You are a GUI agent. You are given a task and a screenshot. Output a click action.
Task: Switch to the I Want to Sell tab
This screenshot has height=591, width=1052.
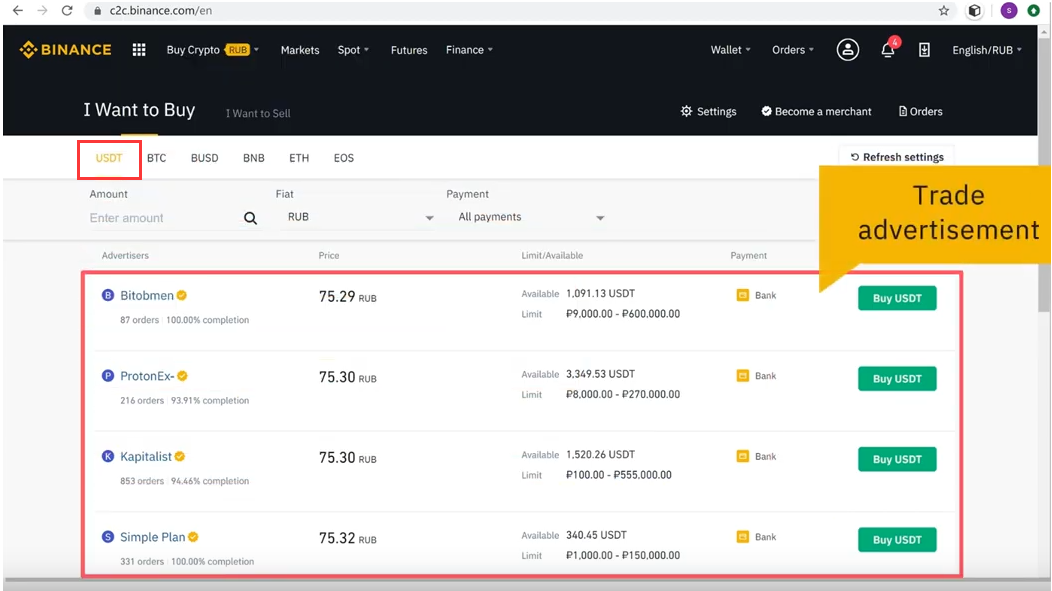[258, 113]
